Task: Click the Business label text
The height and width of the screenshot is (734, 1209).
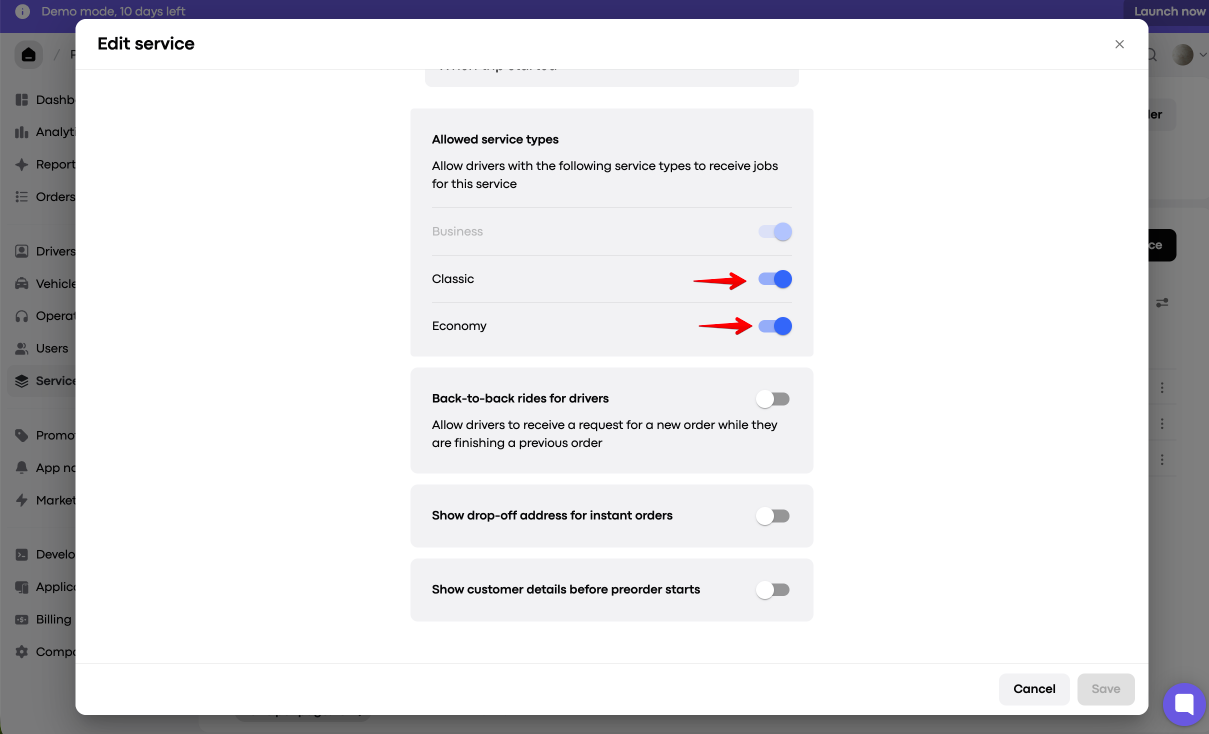Action: pyautogui.click(x=457, y=232)
